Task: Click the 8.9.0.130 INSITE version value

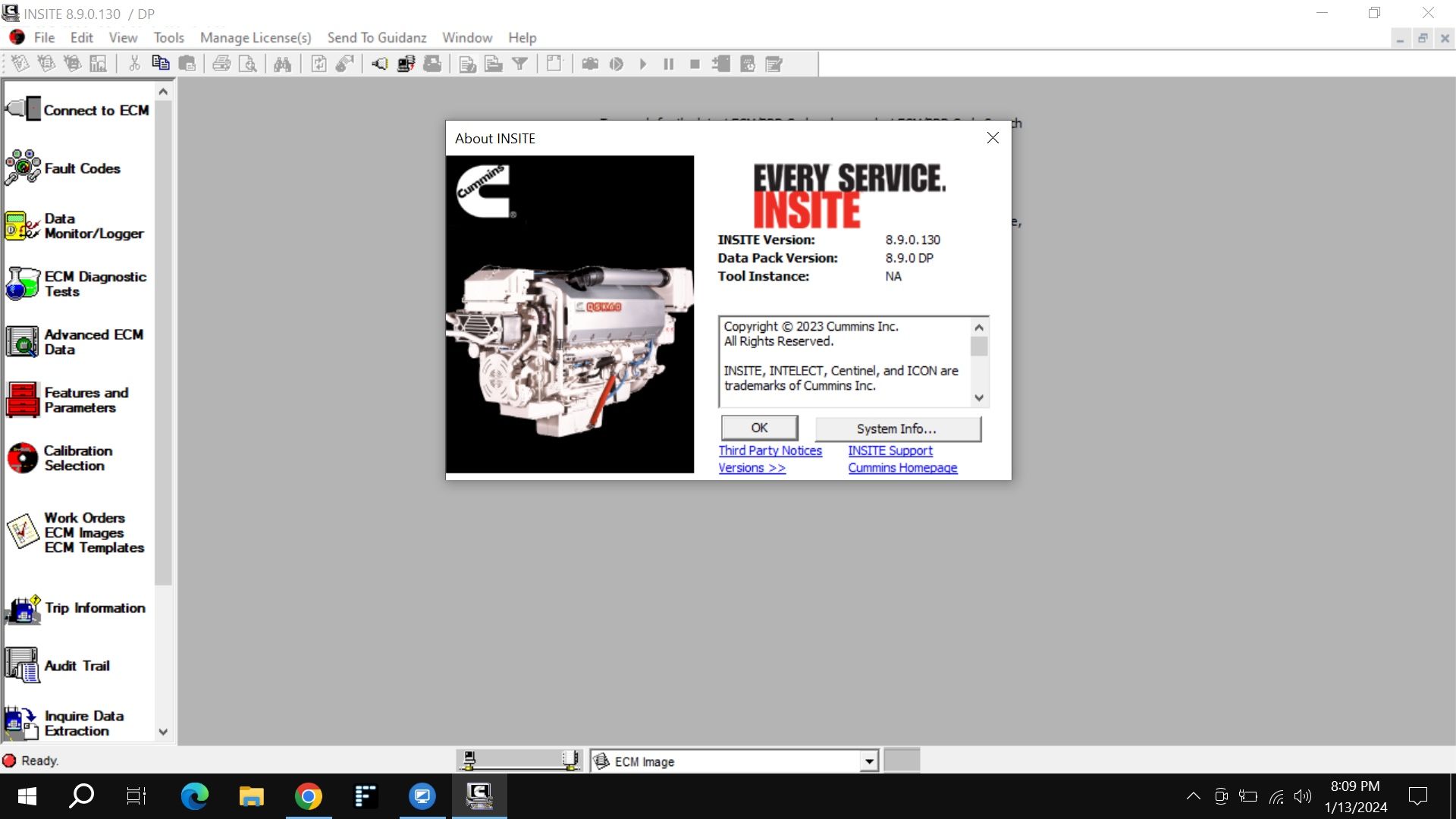Action: (x=912, y=240)
